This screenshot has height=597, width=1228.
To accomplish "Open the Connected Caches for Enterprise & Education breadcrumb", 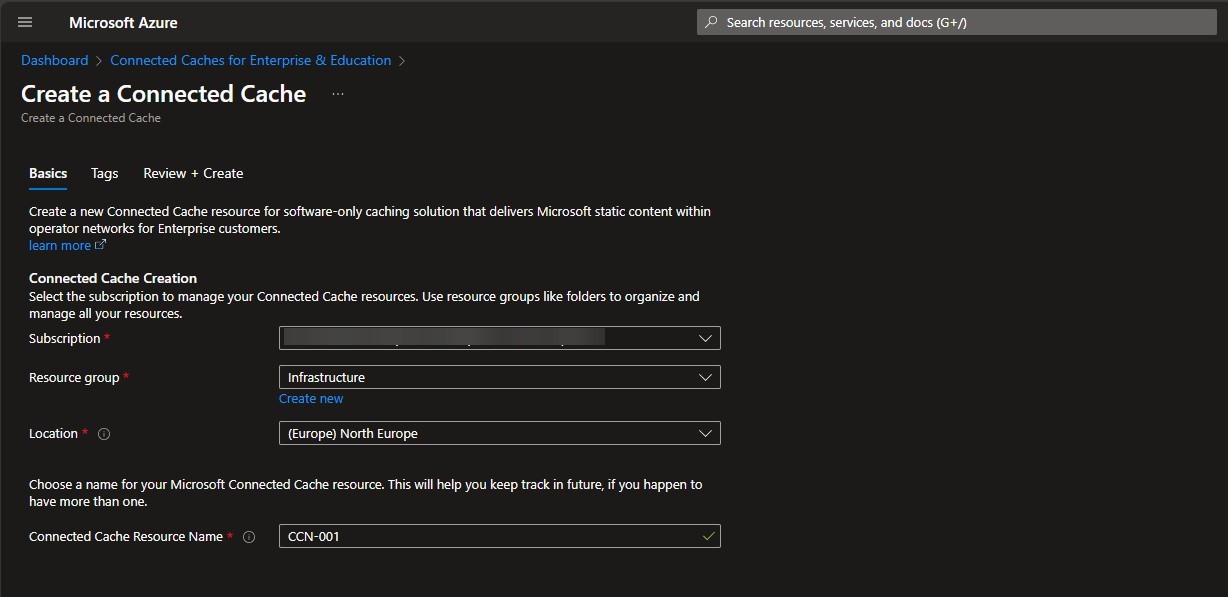I will click(251, 60).
